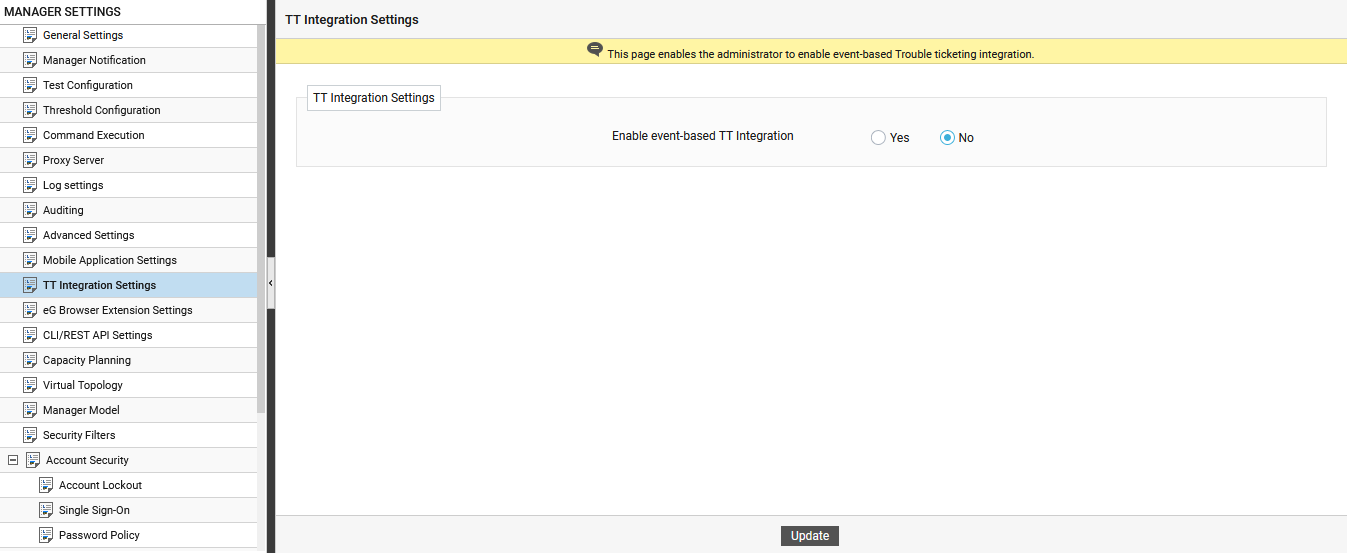Image resolution: width=1347 pixels, height=553 pixels.
Task: Open CLI/REST API Settings
Action: [98, 335]
